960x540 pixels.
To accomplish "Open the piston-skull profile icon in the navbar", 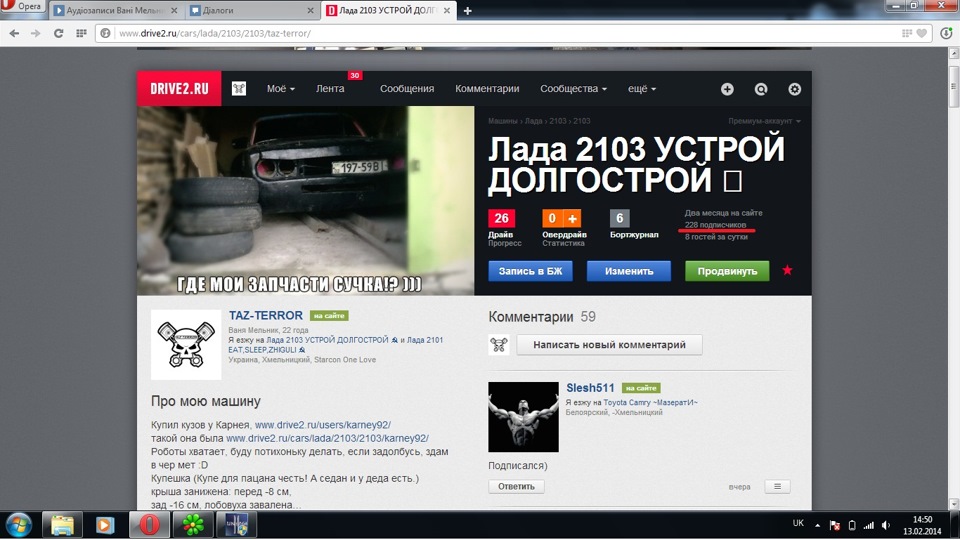I will coord(239,89).
